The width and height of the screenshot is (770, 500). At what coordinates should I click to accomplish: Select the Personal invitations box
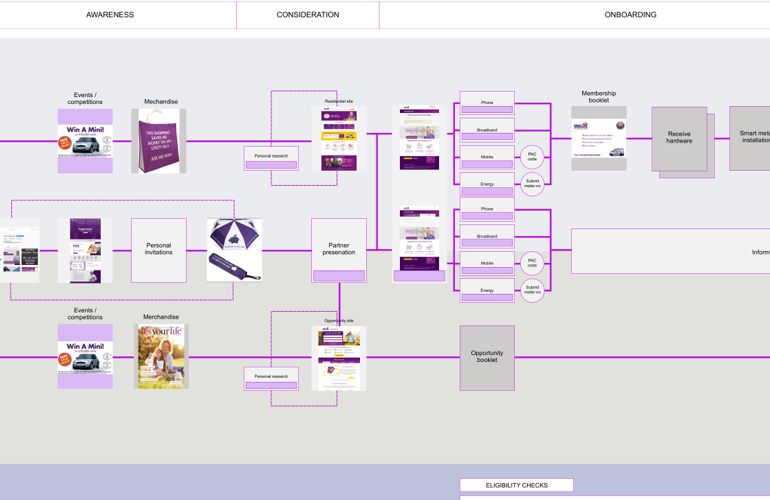158,250
